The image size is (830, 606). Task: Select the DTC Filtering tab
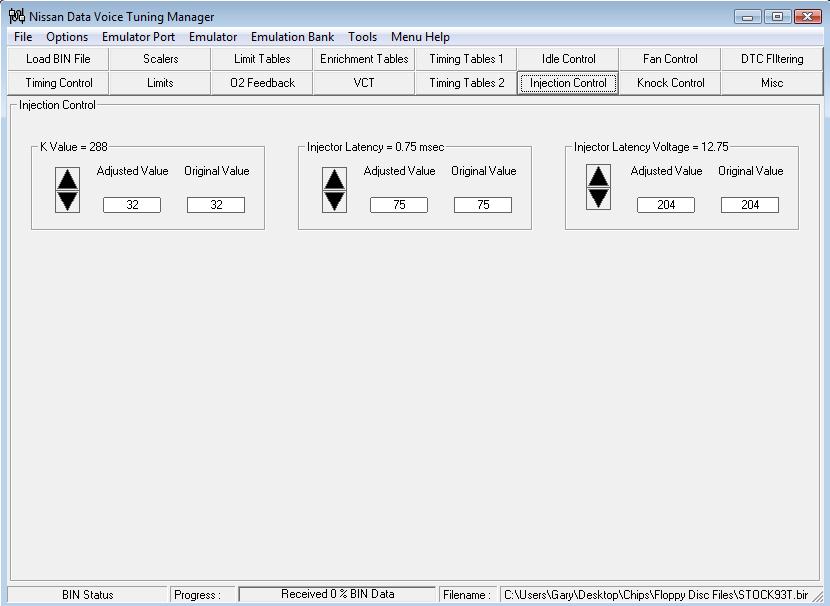coord(771,59)
